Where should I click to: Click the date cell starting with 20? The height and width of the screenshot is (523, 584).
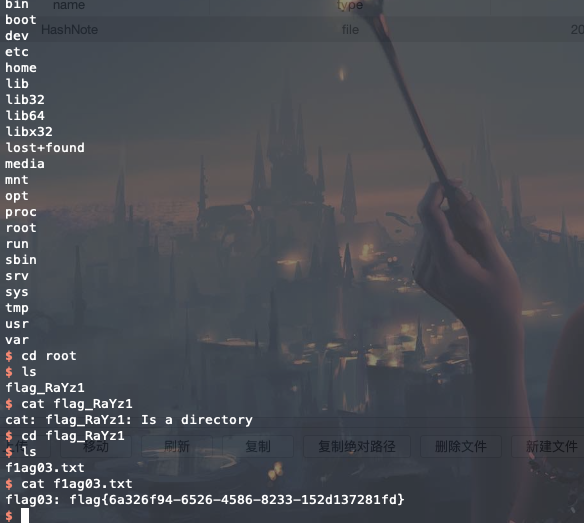(x=577, y=30)
